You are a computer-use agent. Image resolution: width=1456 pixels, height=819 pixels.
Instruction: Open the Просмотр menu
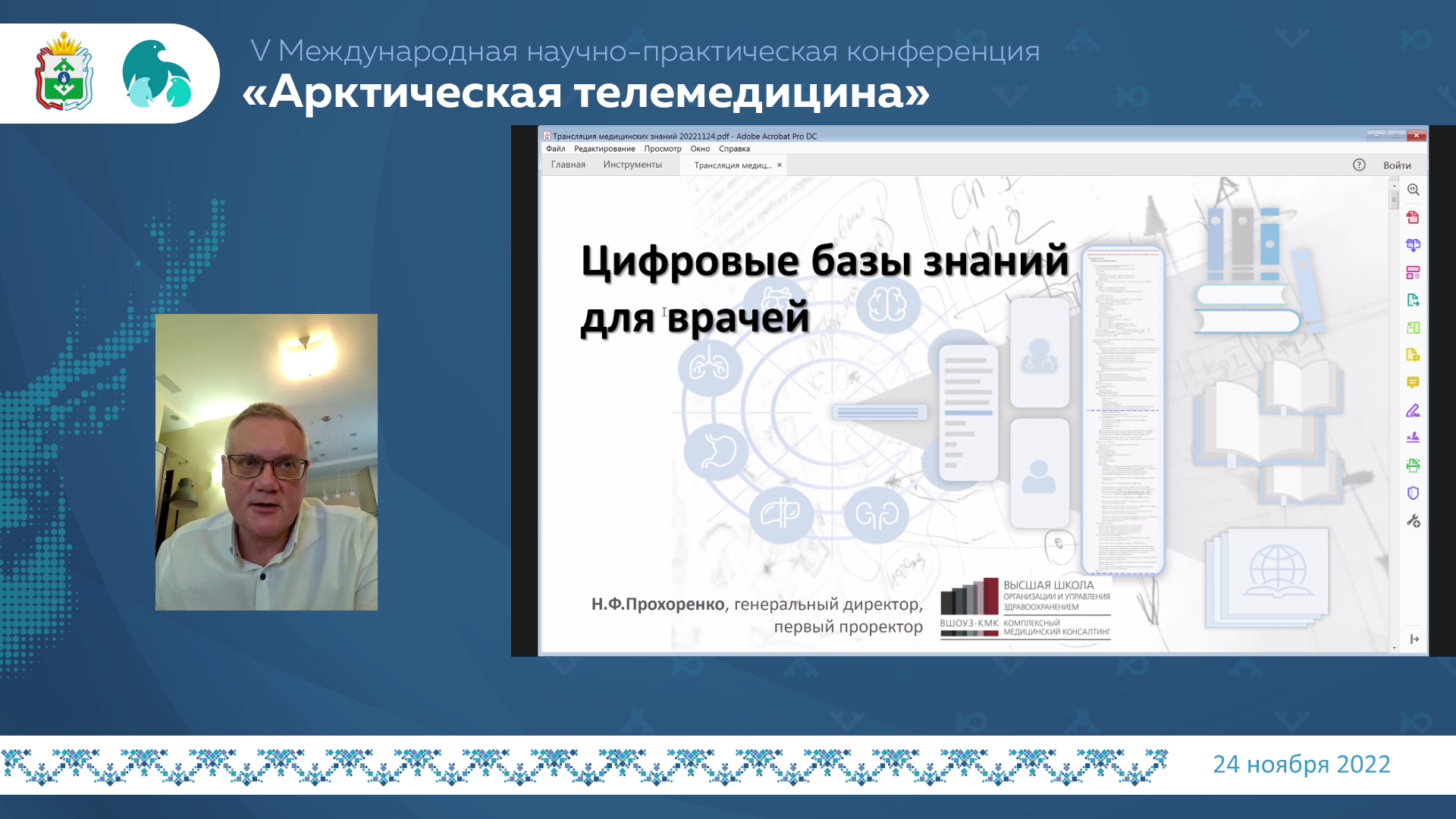662,149
